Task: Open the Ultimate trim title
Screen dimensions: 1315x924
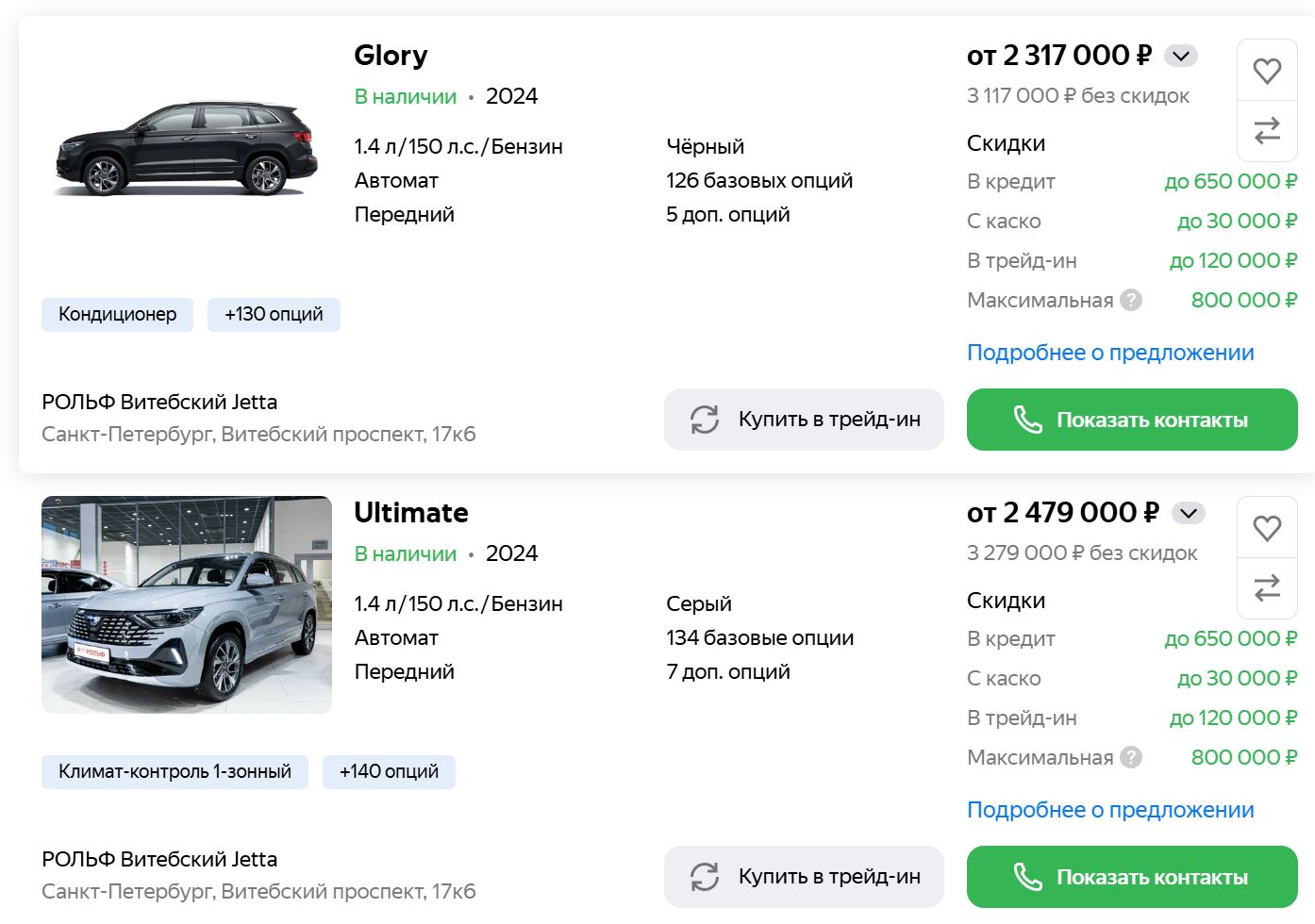Action: click(411, 513)
